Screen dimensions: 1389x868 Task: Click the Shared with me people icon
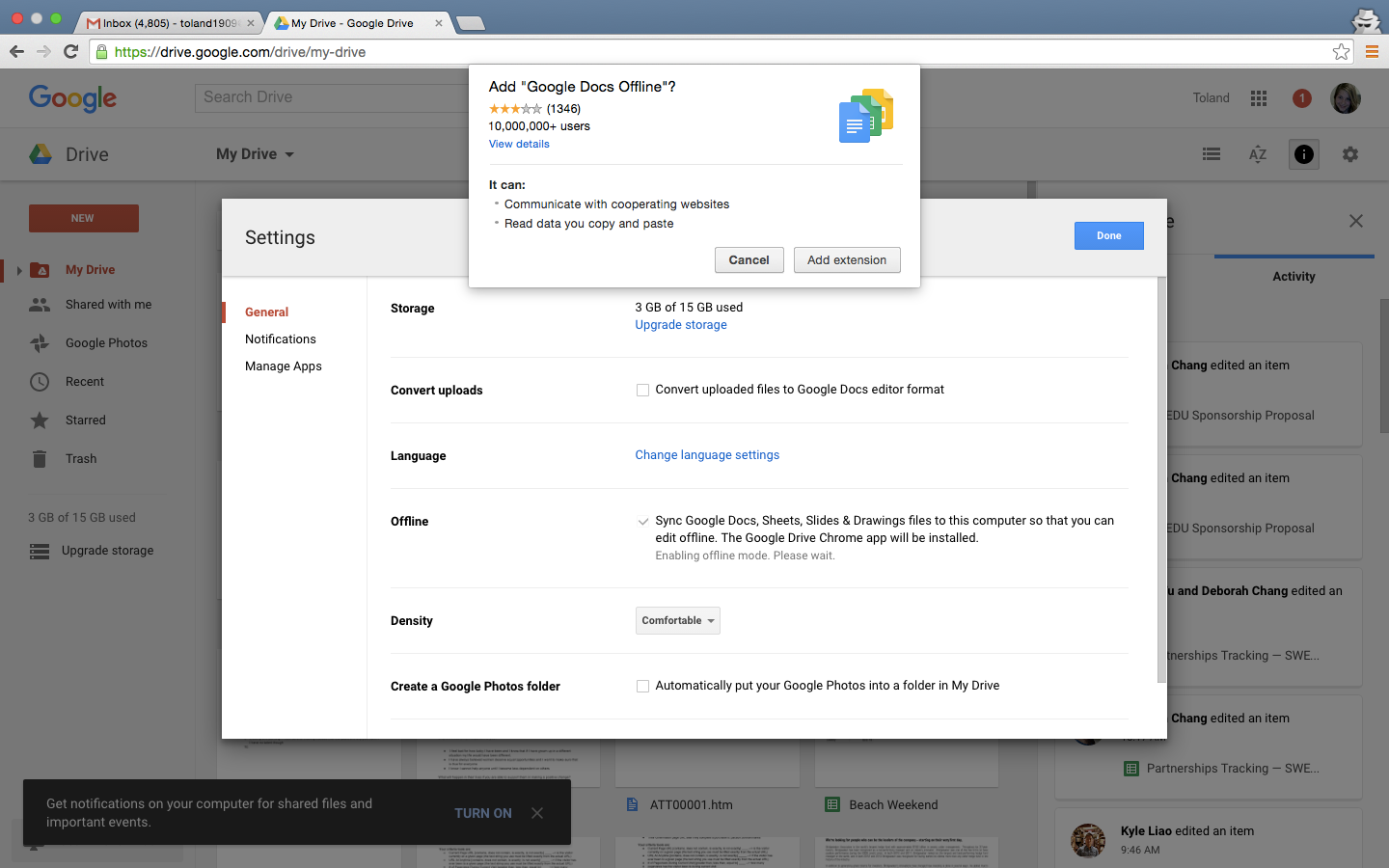40,305
